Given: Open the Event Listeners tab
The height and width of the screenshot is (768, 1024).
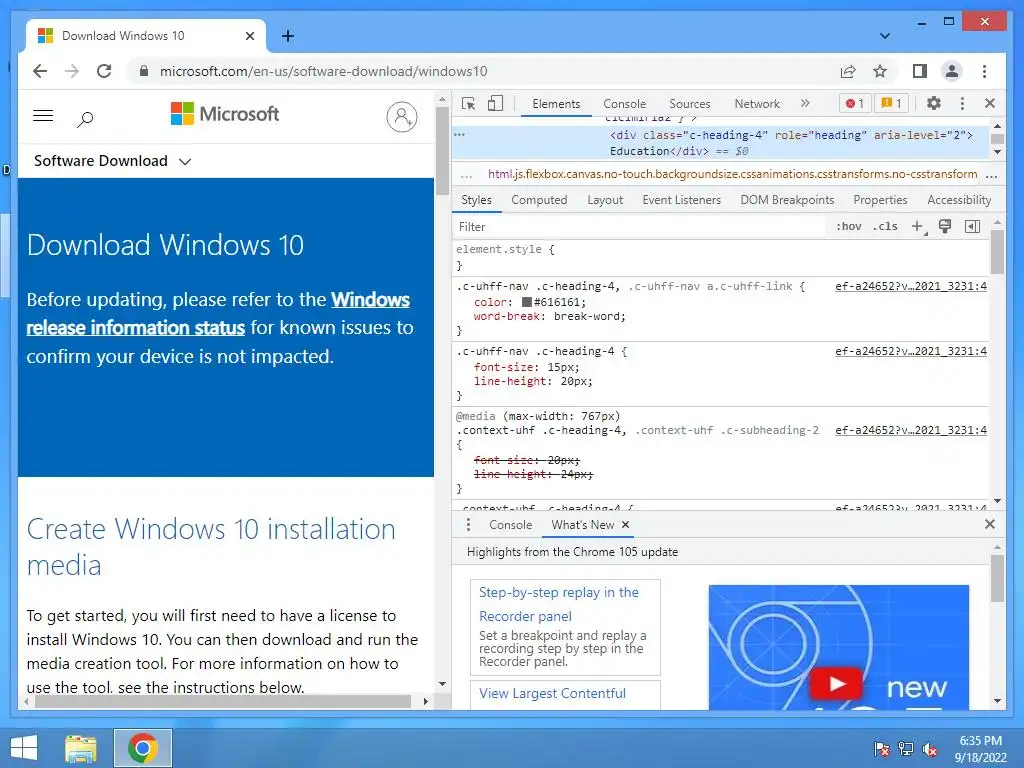Looking at the screenshot, I should [x=681, y=200].
